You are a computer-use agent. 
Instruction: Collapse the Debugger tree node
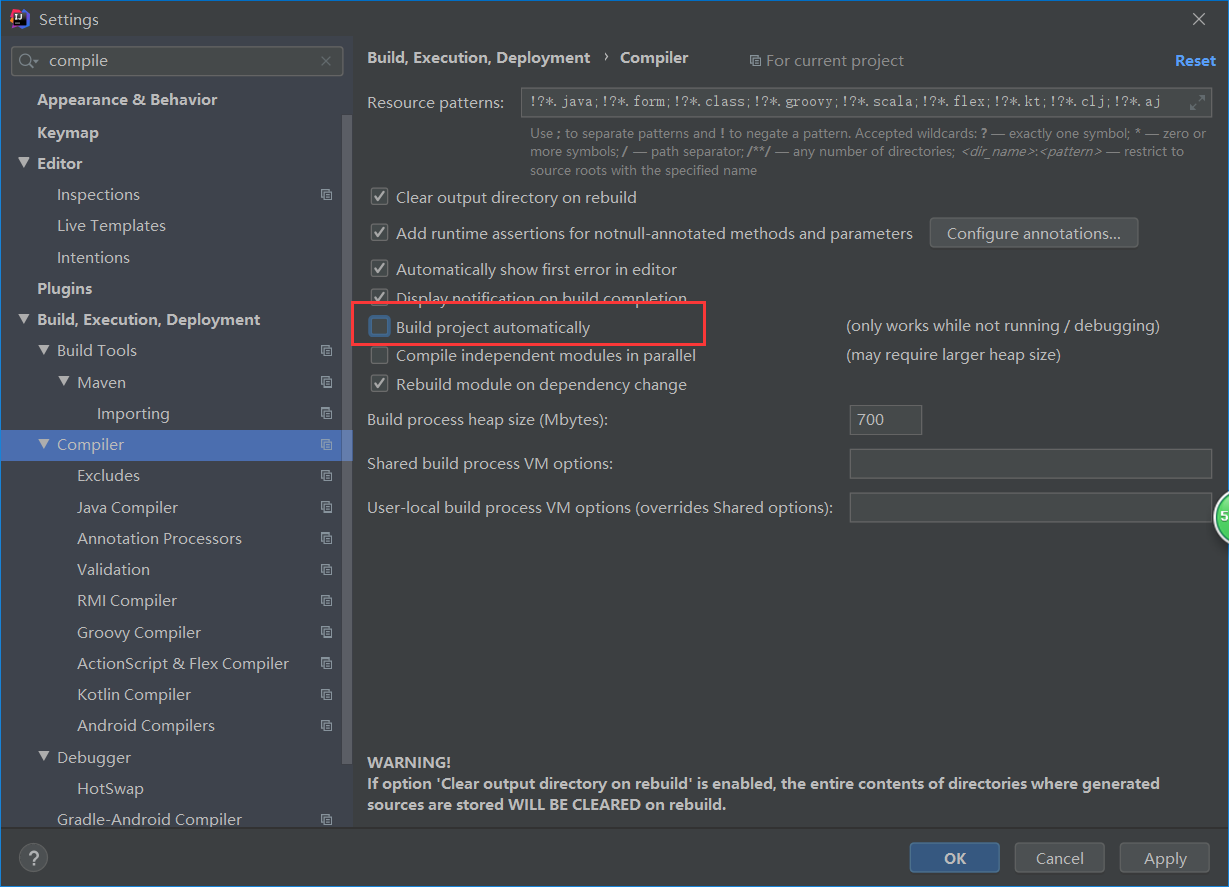tap(44, 757)
